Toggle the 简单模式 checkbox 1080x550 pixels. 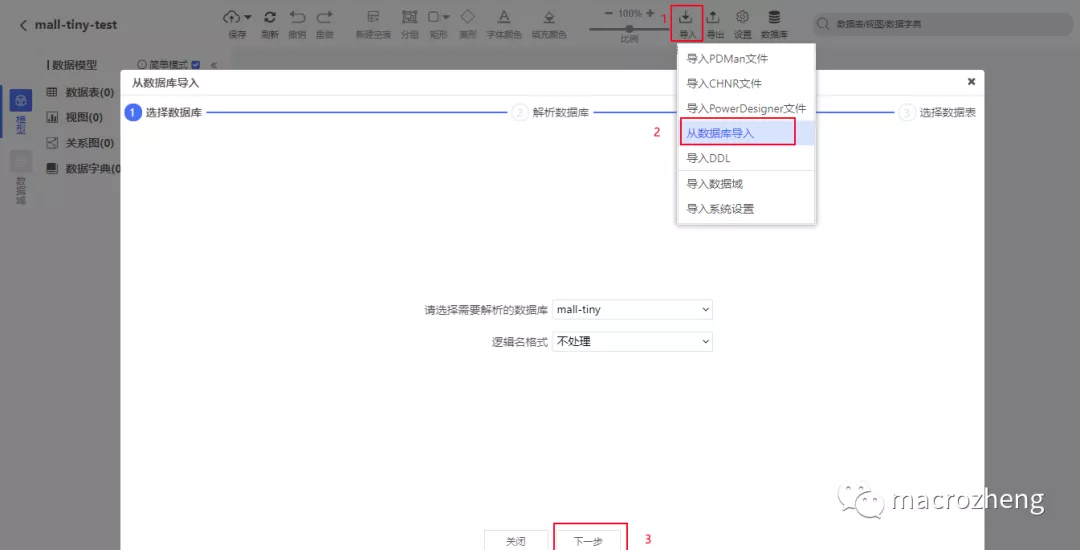point(196,64)
